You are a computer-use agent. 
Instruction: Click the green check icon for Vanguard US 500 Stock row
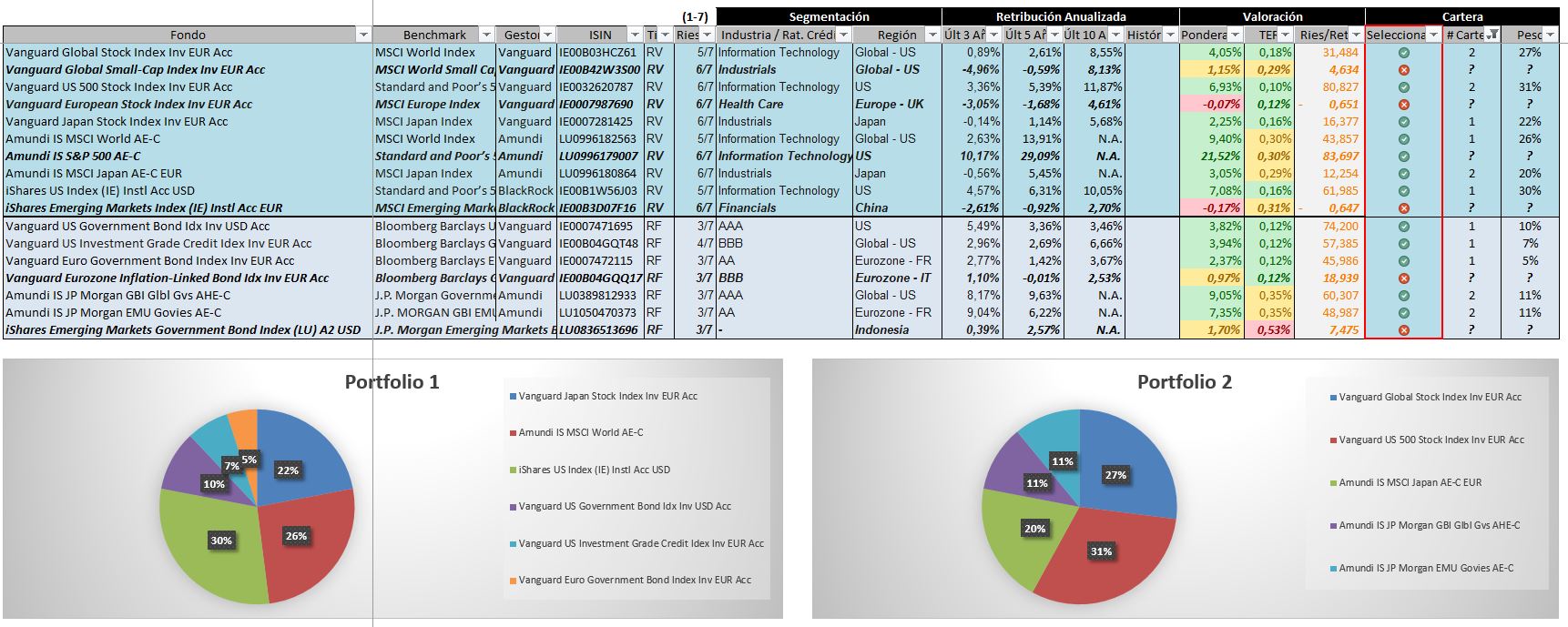pos(1403,87)
